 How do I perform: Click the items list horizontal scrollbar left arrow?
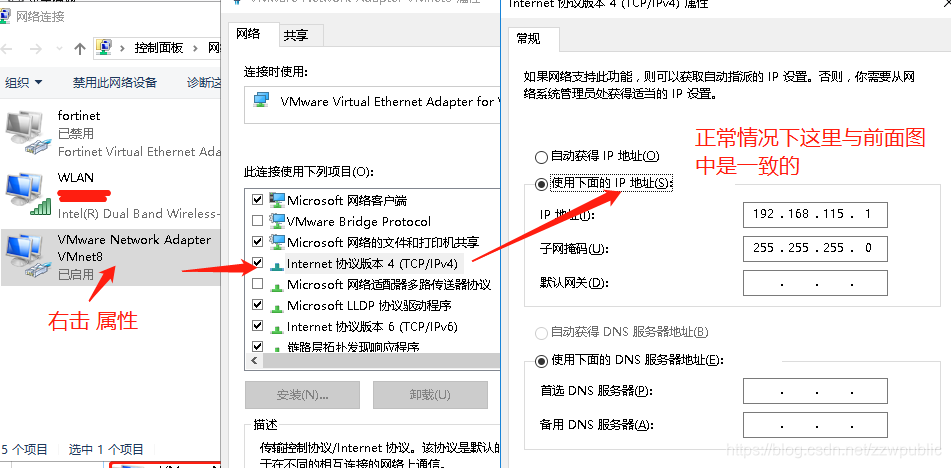(x=253, y=361)
